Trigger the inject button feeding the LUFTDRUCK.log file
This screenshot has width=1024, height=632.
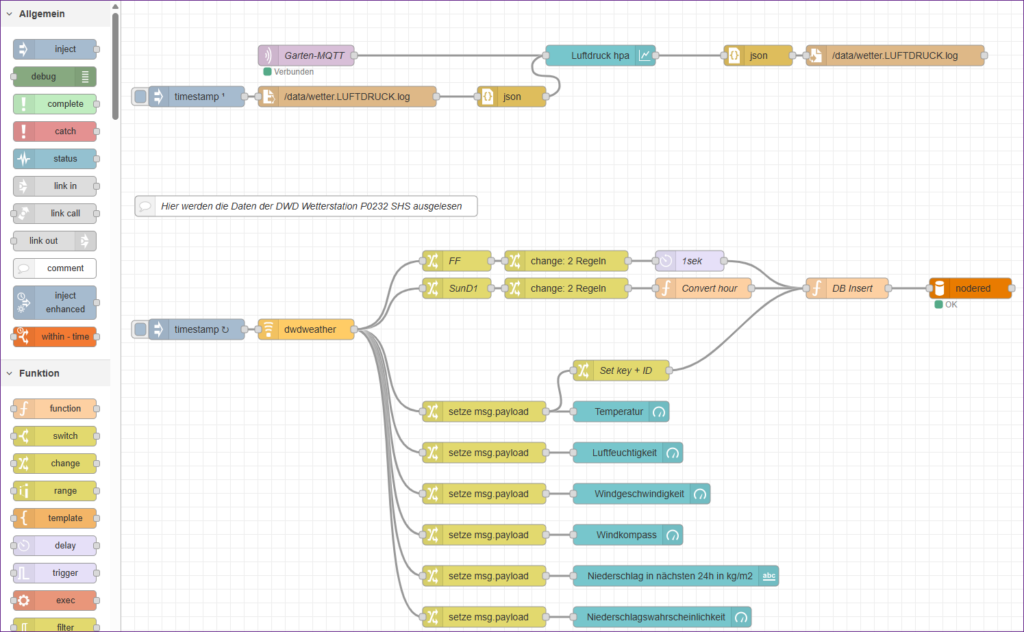[141, 97]
